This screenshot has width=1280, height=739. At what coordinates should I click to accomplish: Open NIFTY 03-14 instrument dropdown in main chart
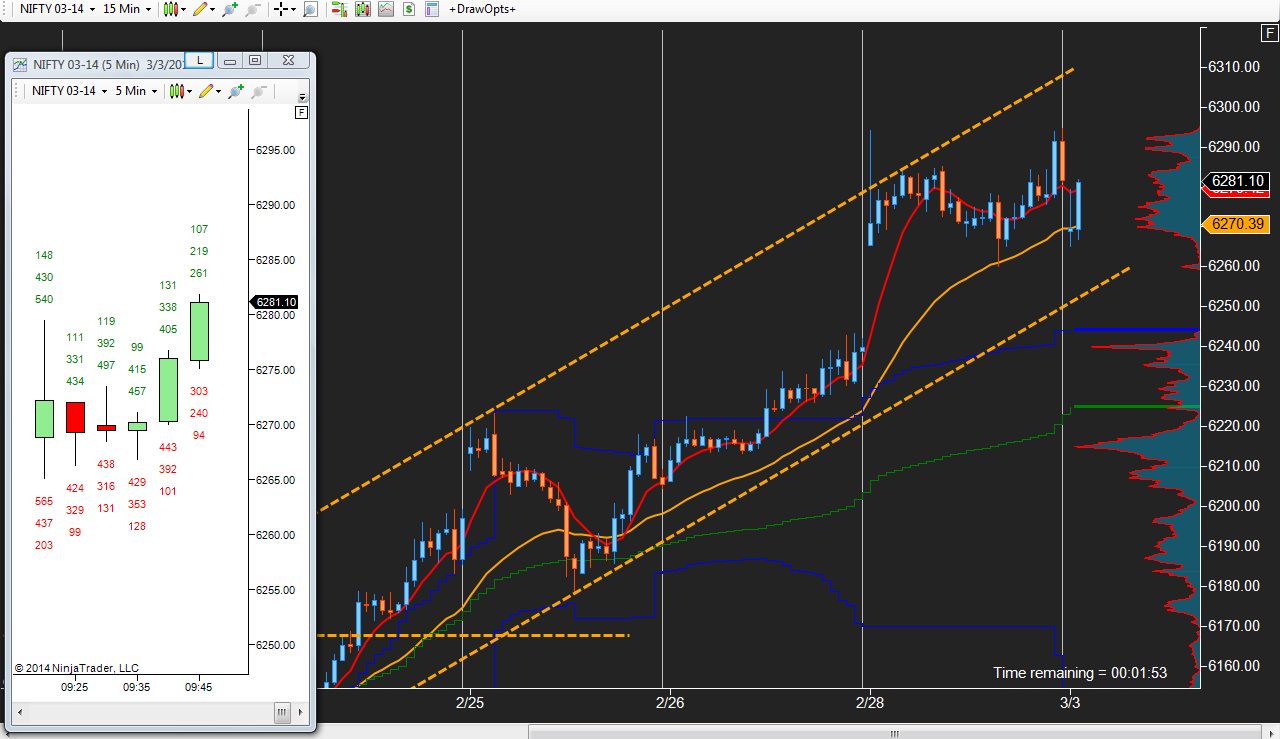tap(58, 9)
